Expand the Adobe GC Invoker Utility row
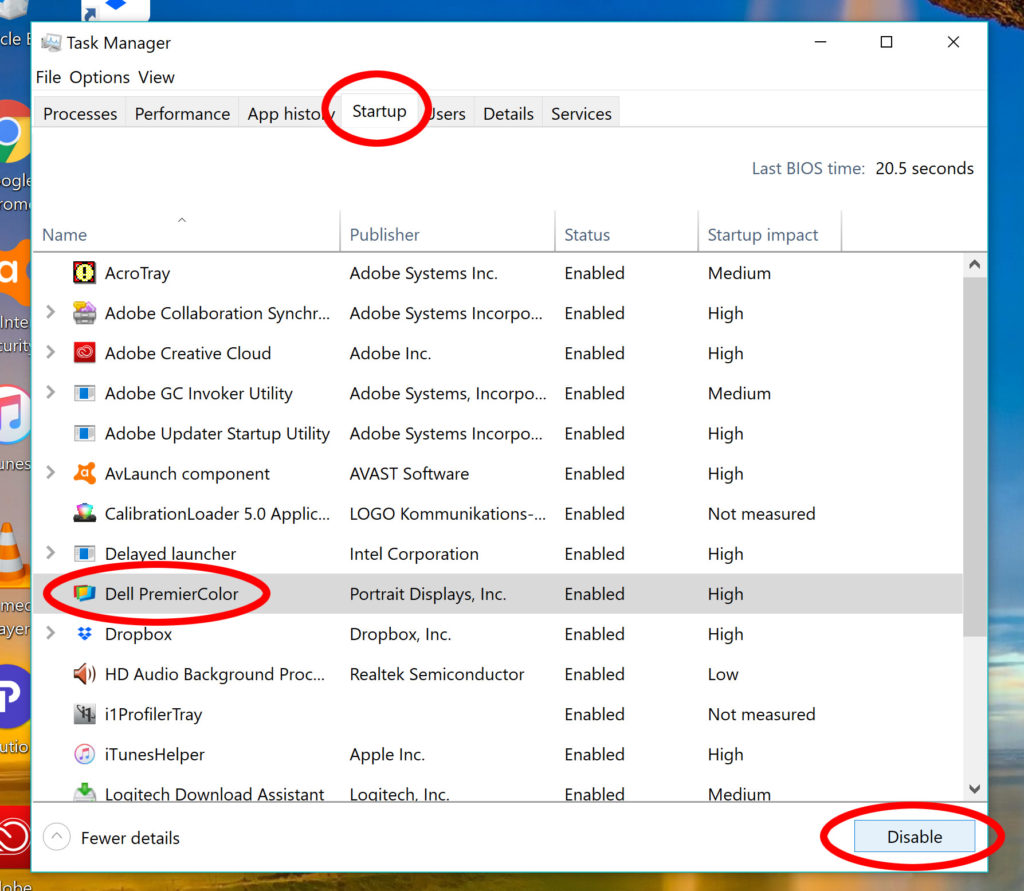Image resolution: width=1024 pixels, height=891 pixels. click(51, 393)
